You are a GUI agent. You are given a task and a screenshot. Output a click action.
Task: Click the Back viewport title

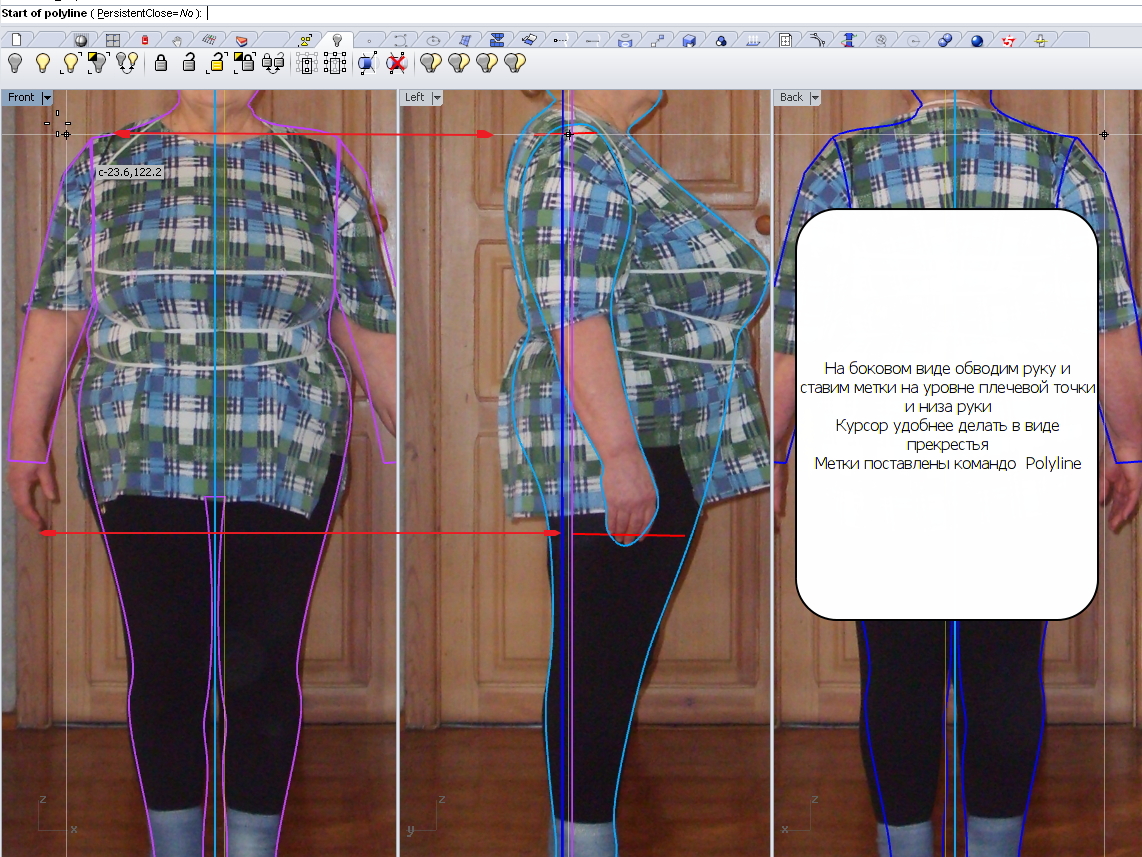(791, 98)
